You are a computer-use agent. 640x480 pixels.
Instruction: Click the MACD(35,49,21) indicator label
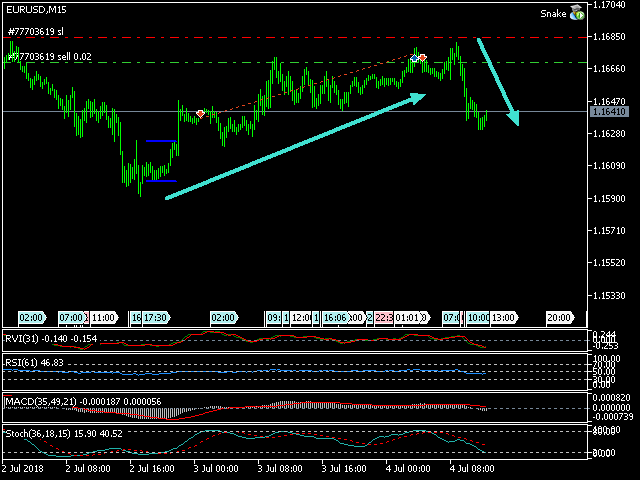tap(83, 402)
